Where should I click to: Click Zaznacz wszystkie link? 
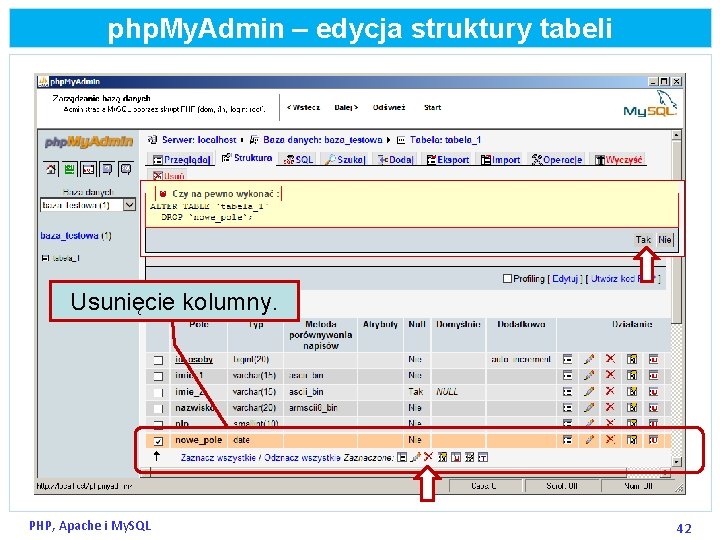coord(218,458)
